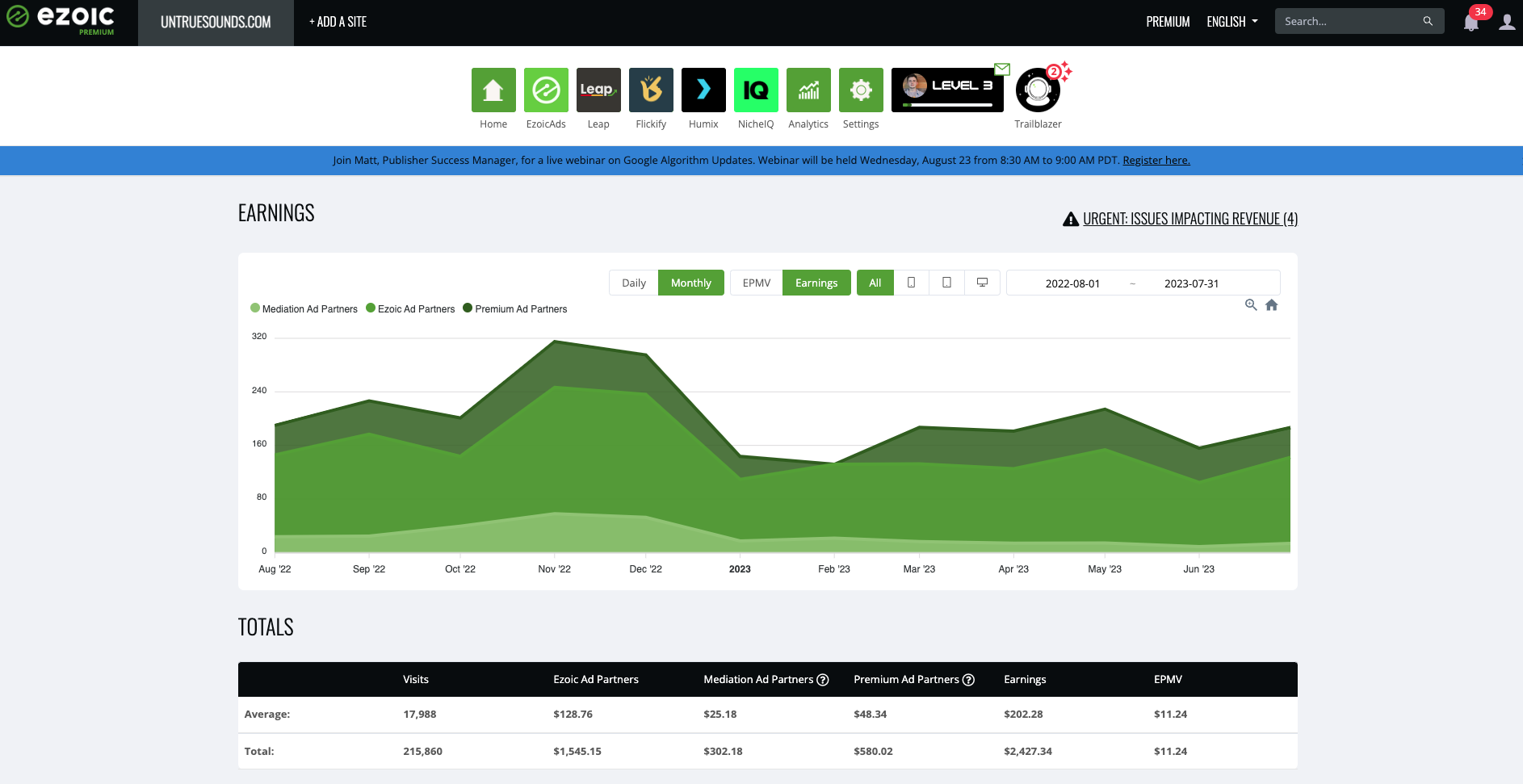Click the search magnifier icon
This screenshot has height=784, width=1523.
(x=1428, y=21)
